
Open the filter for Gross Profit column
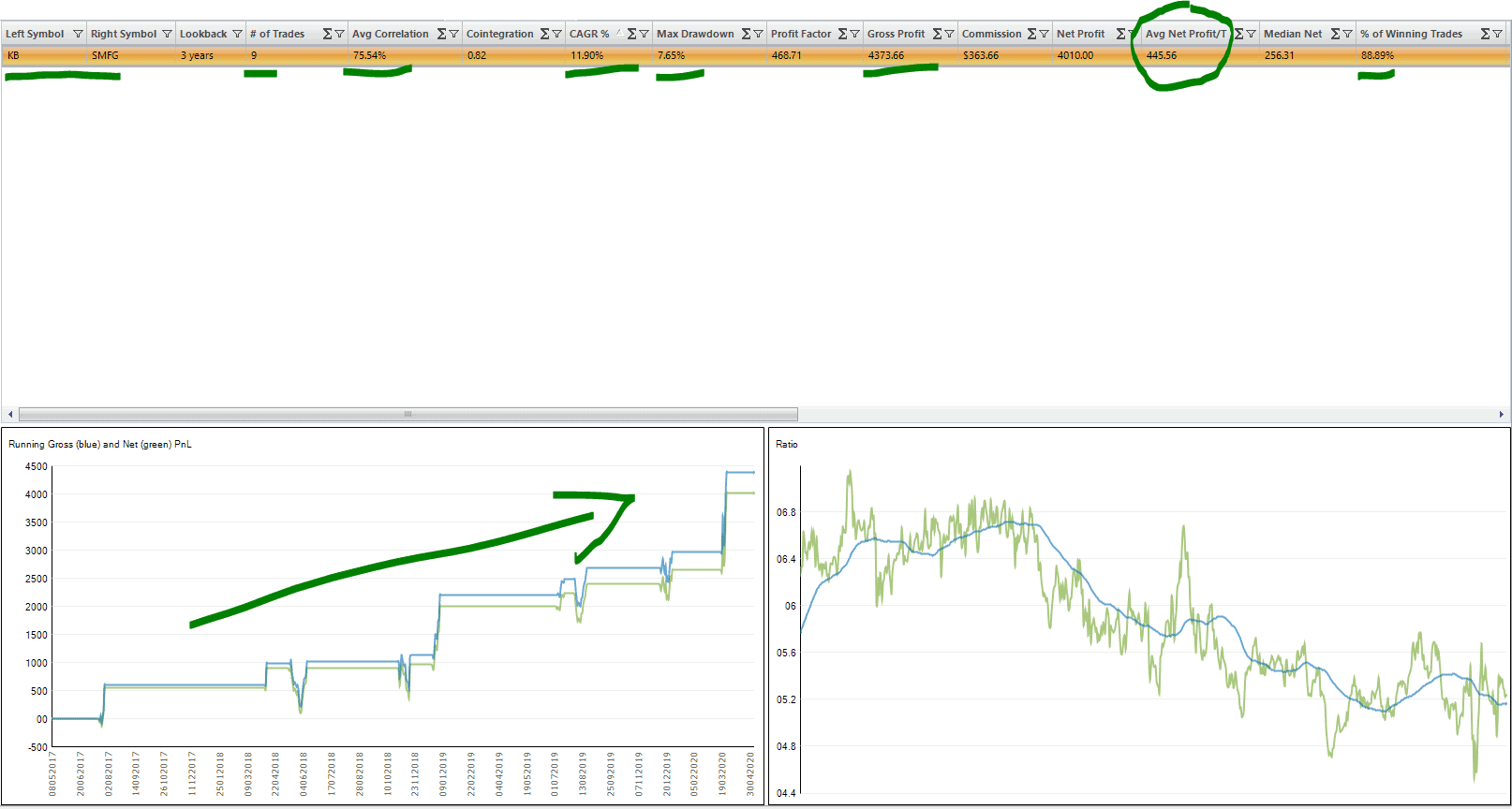(x=949, y=34)
